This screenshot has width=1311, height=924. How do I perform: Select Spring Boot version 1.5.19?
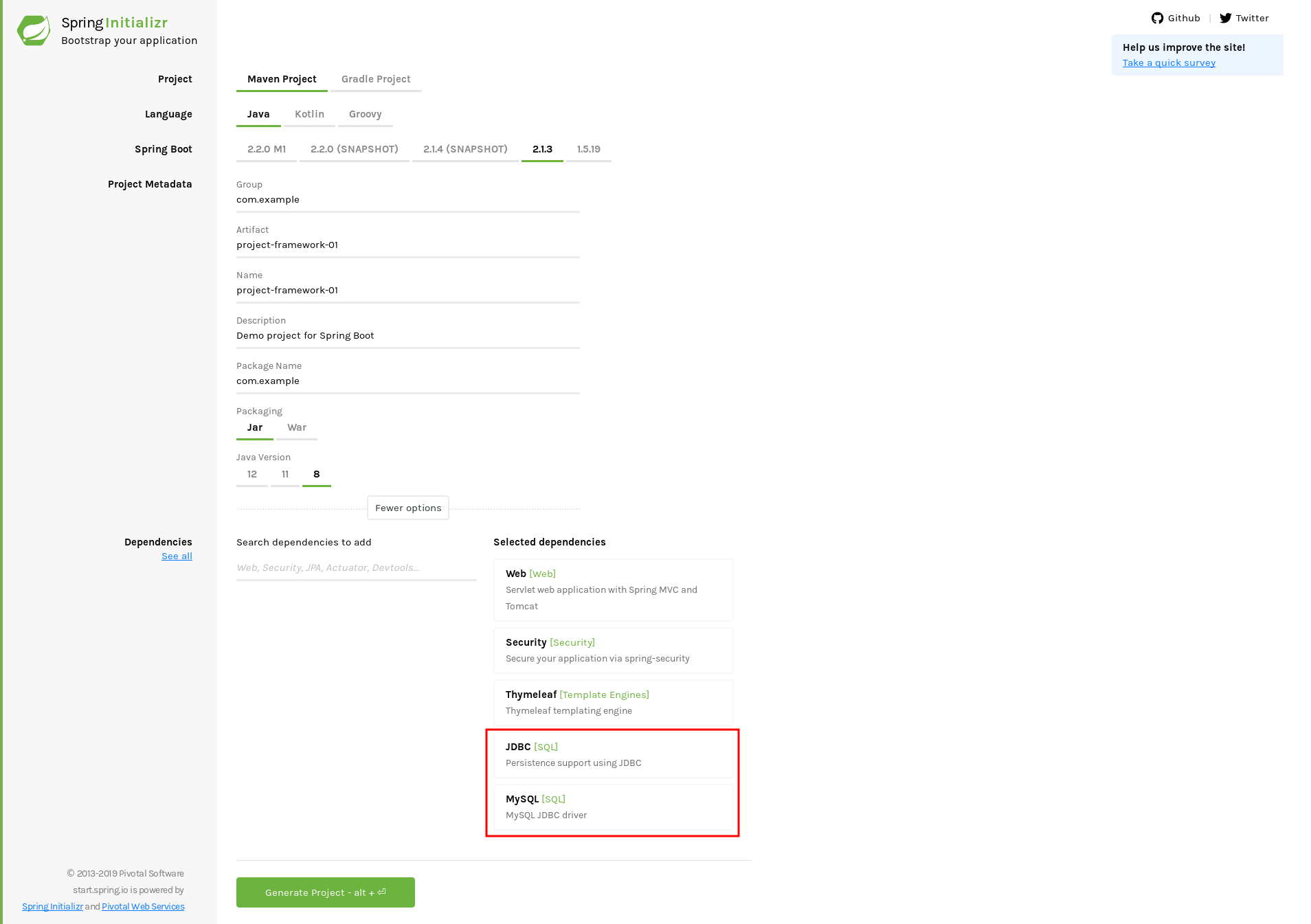click(588, 148)
